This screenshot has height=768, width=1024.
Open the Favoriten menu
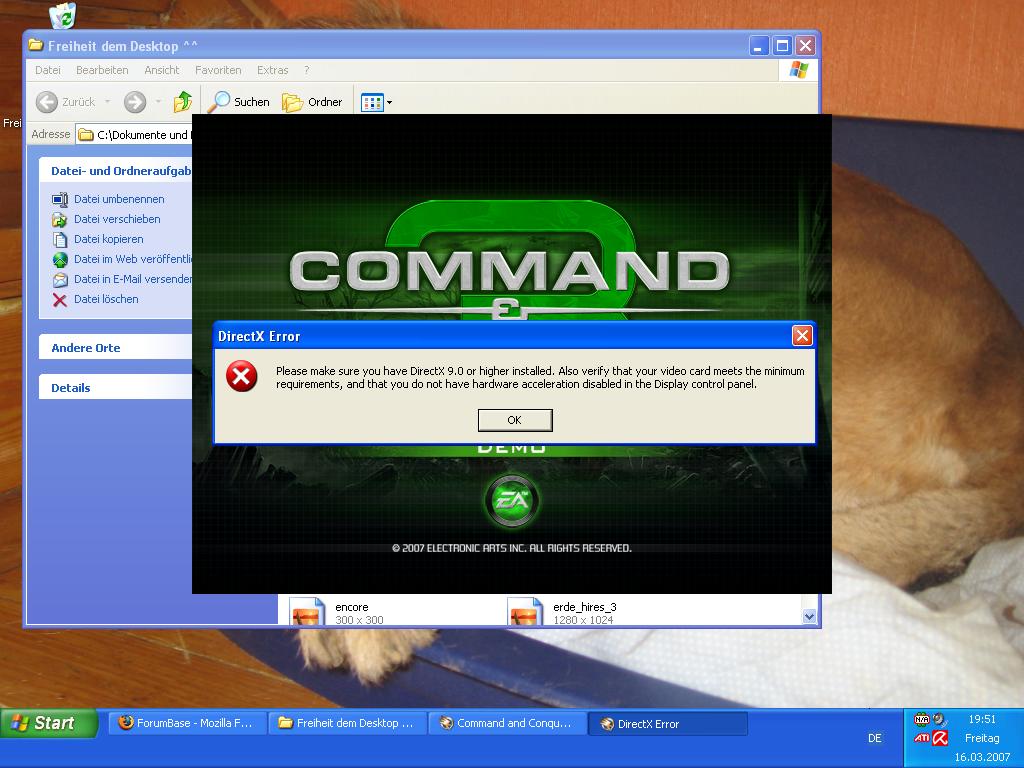coord(218,70)
